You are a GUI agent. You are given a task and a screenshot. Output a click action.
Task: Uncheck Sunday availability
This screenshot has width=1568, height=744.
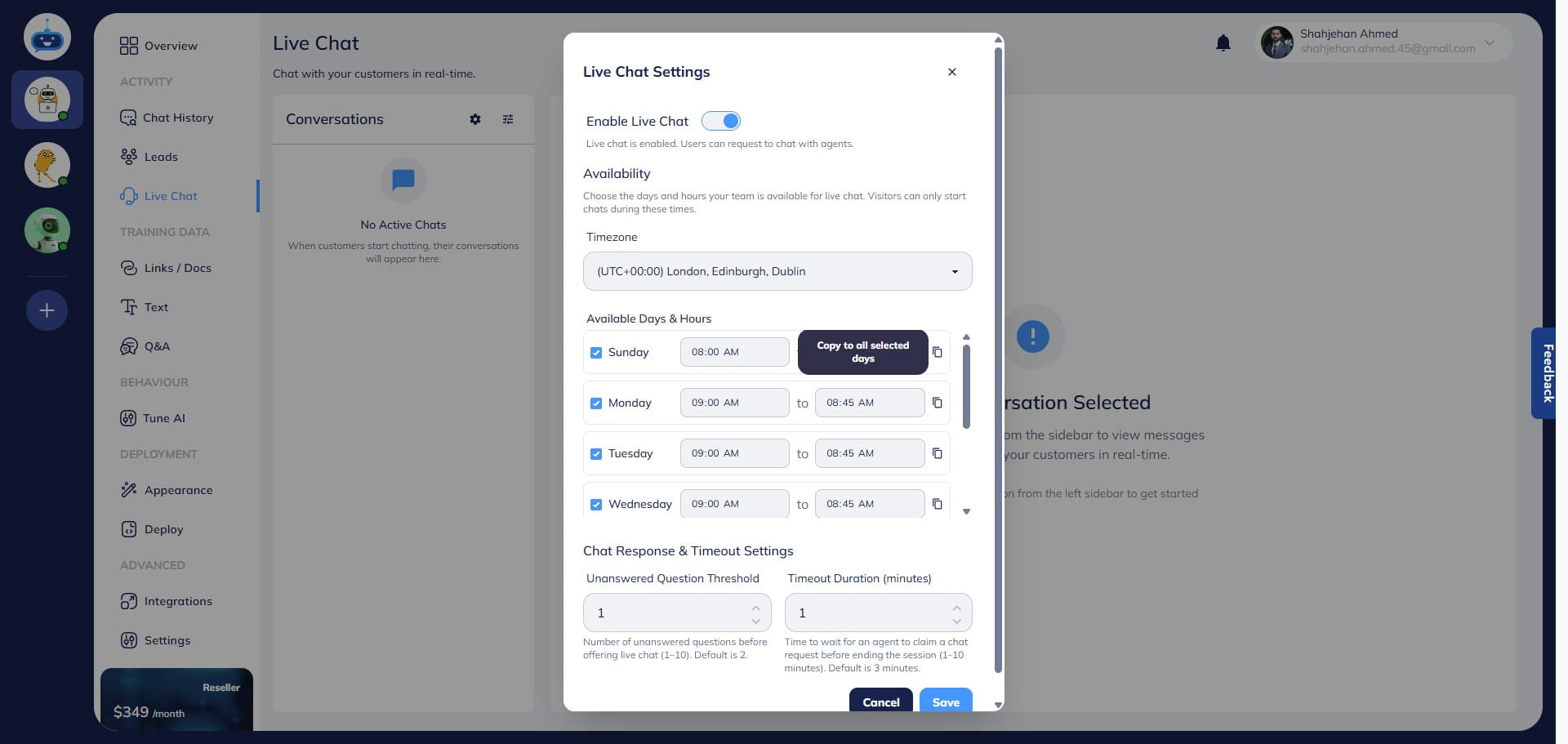(596, 352)
